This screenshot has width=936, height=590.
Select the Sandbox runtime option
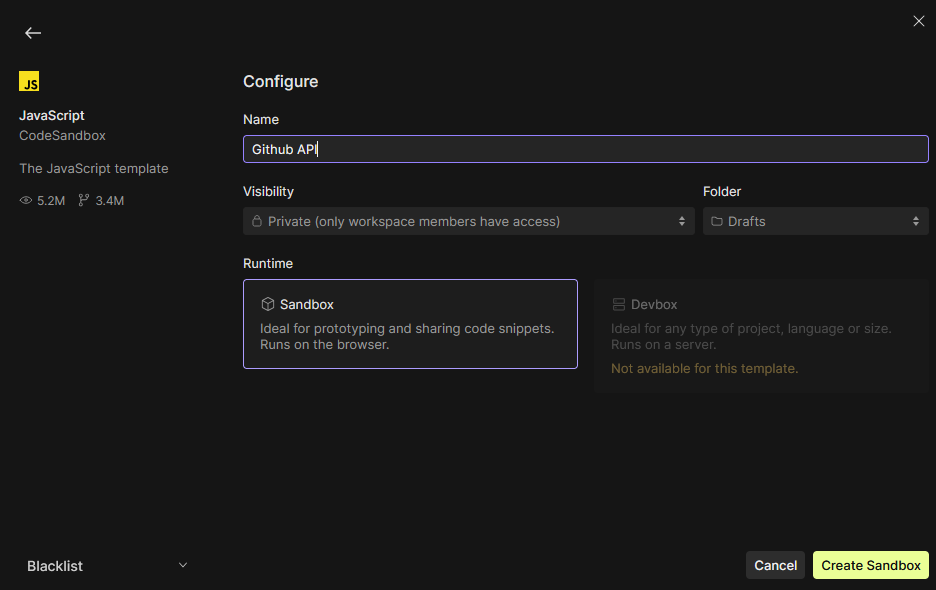[410, 324]
